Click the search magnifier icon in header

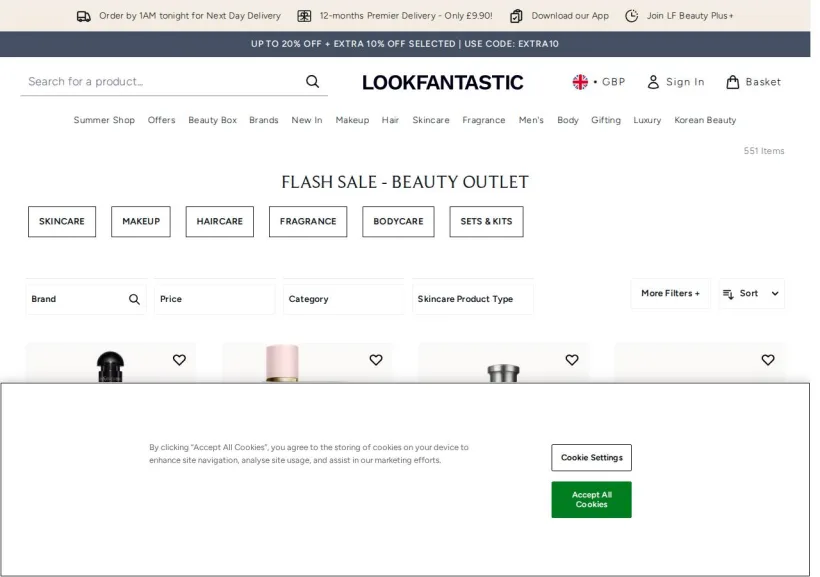pyautogui.click(x=312, y=82)
